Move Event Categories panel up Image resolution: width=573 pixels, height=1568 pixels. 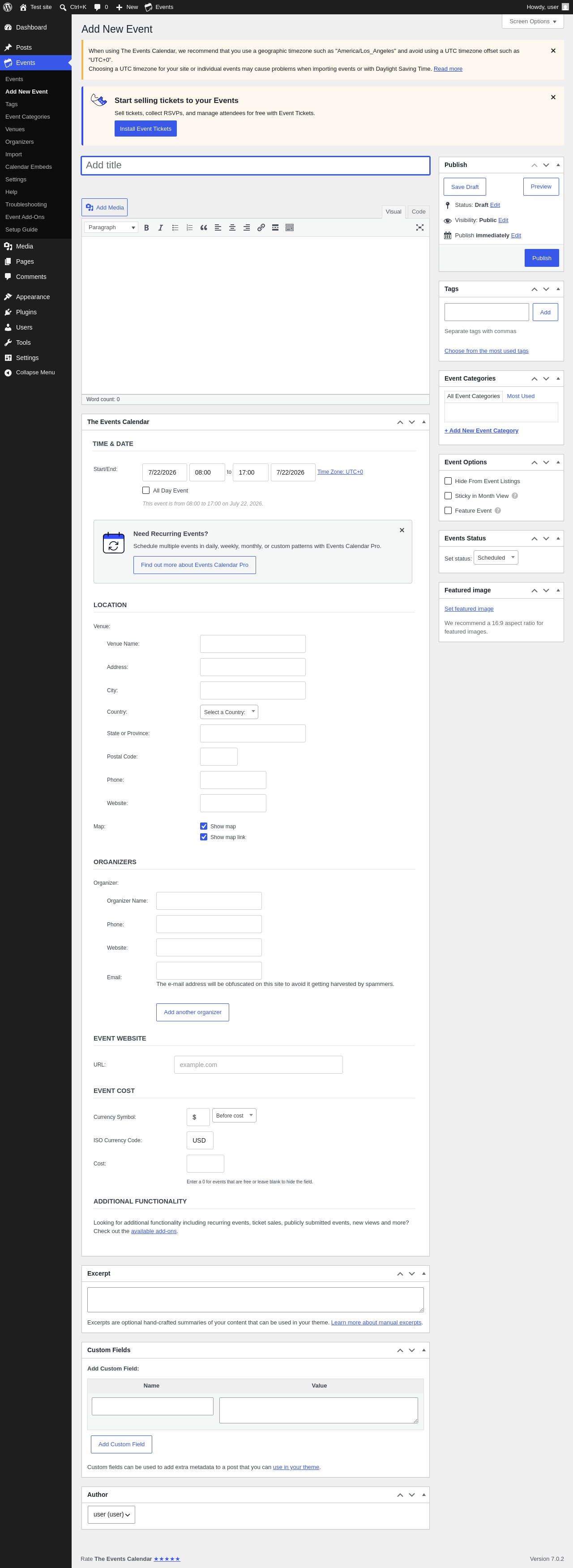coord(534,379)
